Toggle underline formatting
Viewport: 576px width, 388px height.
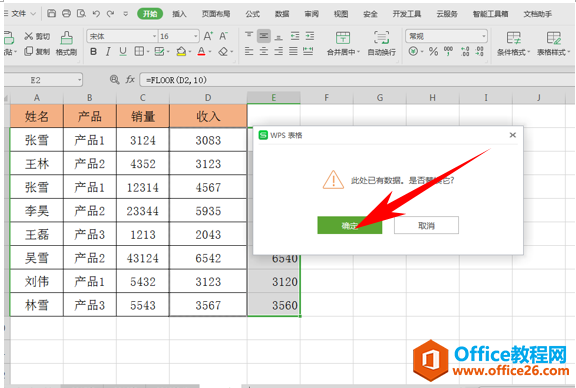[x=123, y=51]
